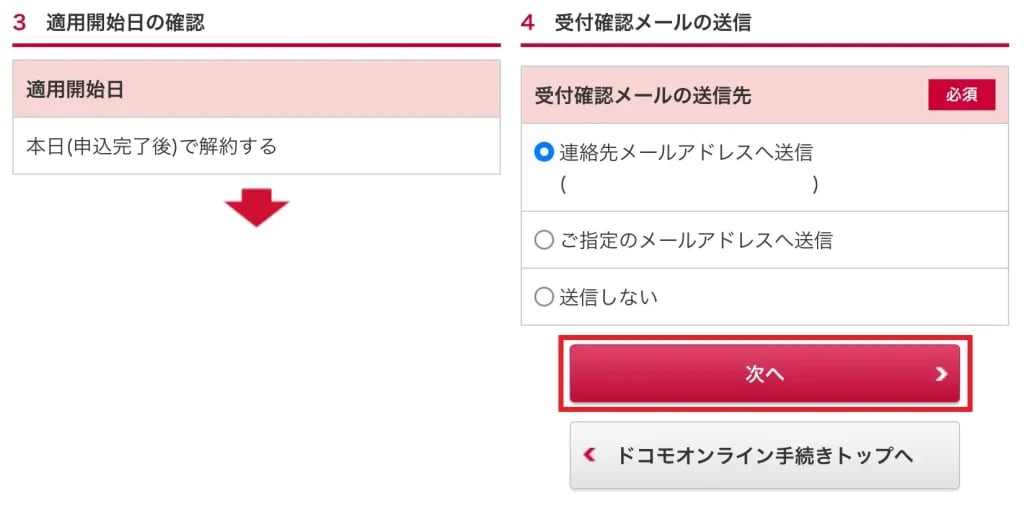Click the 送信しない label text
This screenshot has width=1024, height=506.
608,297
